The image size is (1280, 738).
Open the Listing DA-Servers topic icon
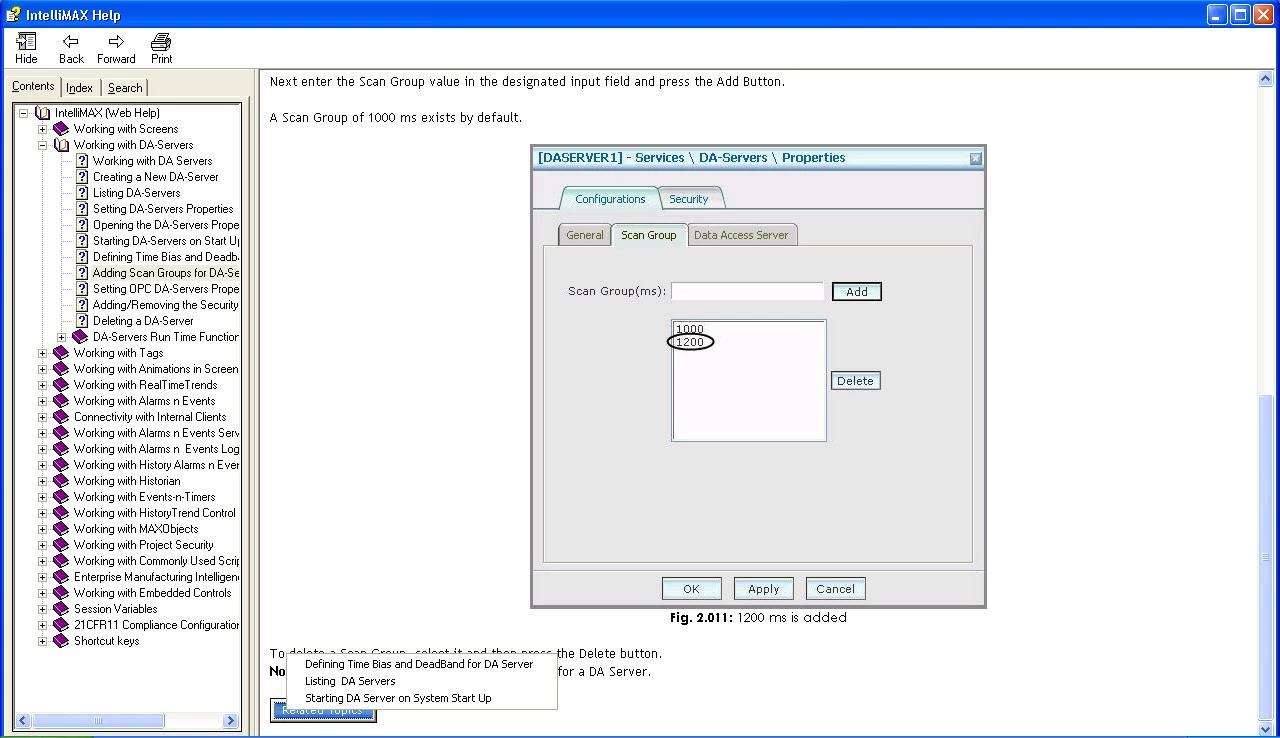(82, 193)
